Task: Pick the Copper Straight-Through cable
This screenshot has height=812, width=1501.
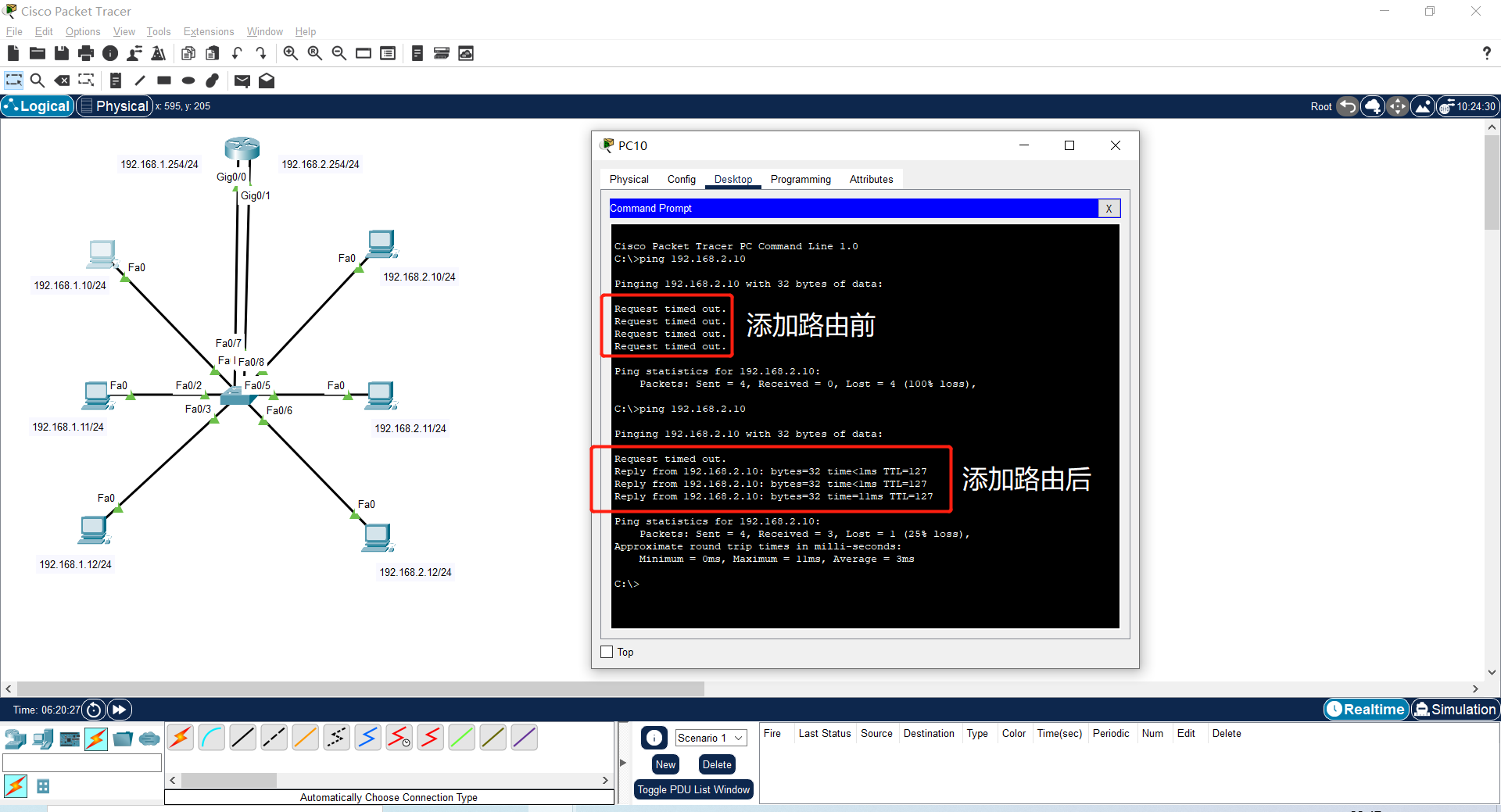Action: pos(243,737)
